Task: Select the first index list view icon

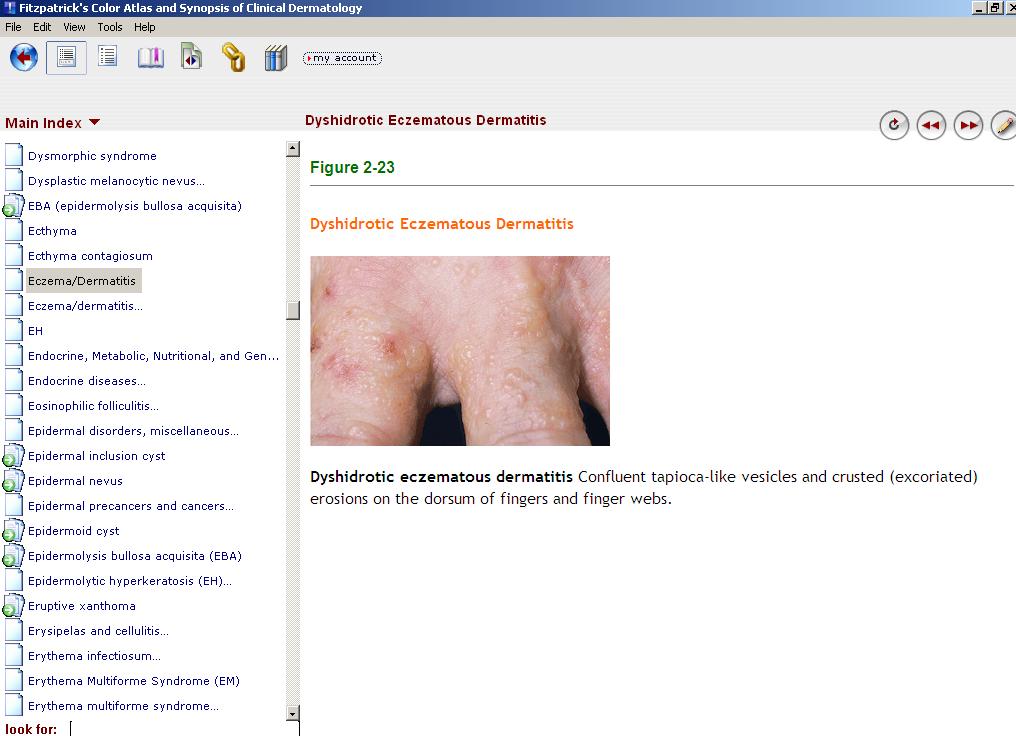Action: 66,58
